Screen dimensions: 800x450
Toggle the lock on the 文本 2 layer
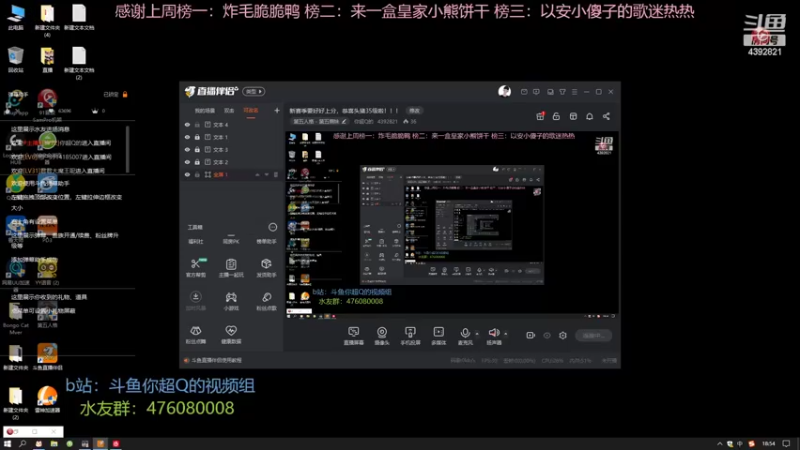coord(197,162)
